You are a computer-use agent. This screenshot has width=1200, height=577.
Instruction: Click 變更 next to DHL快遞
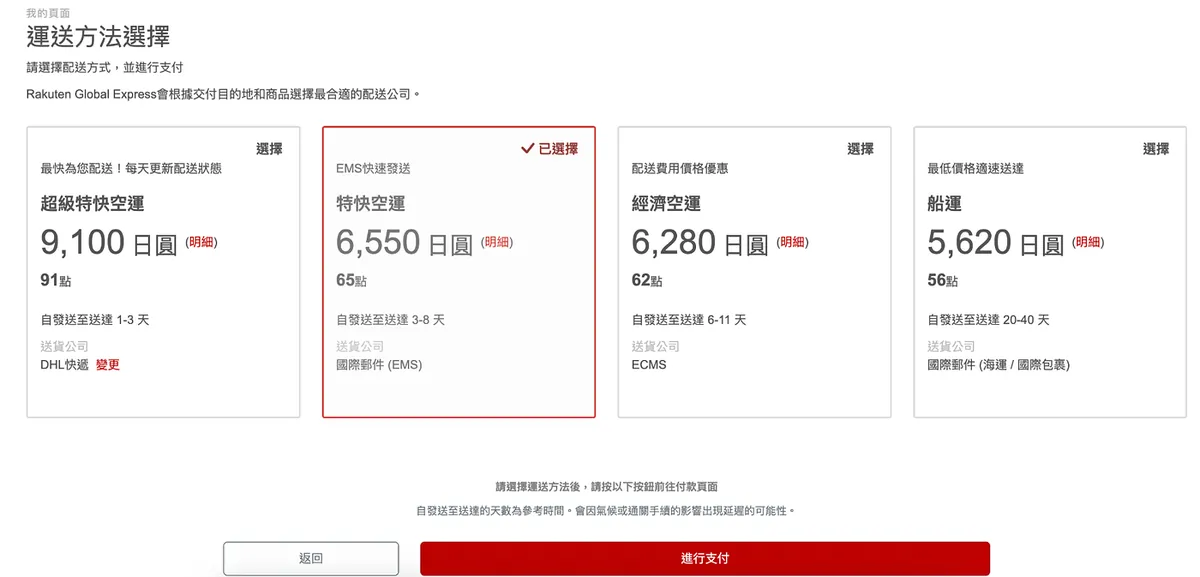coord(108,365)
